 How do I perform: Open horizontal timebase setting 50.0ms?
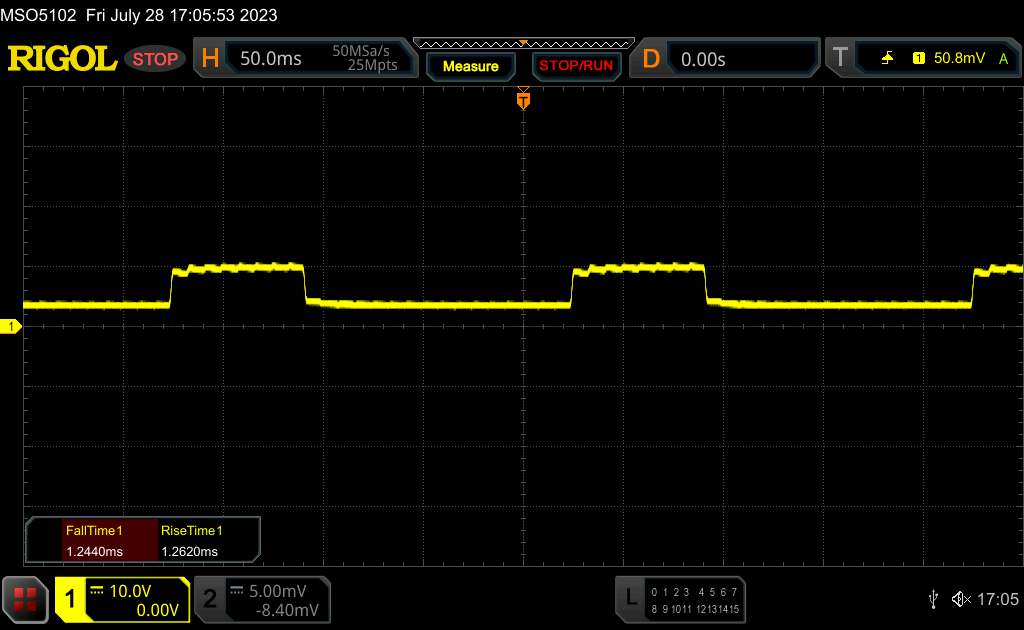click(306, 58)
